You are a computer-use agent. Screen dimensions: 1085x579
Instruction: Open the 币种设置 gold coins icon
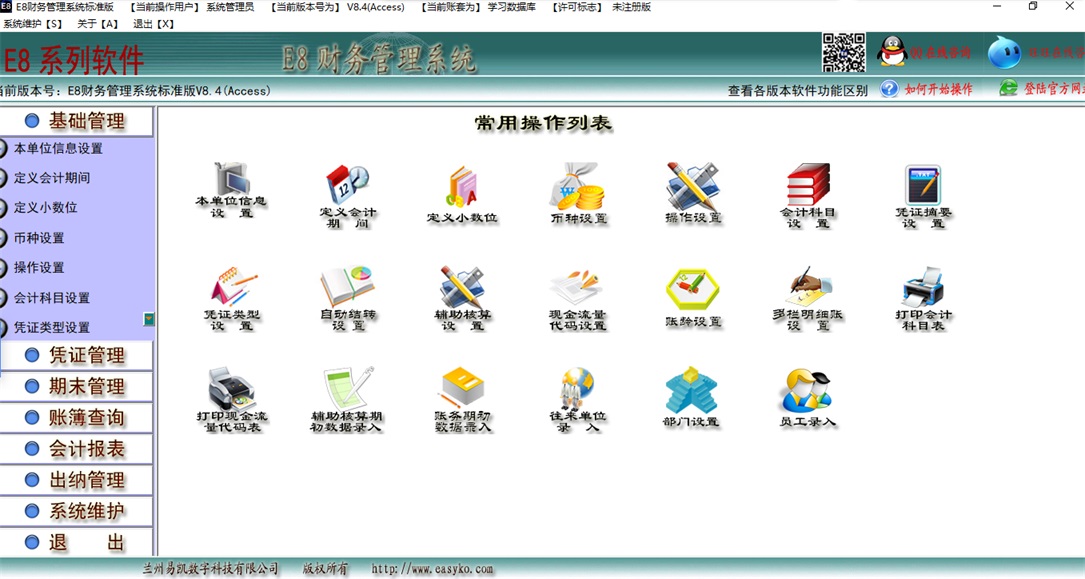(x=577, y=186)
